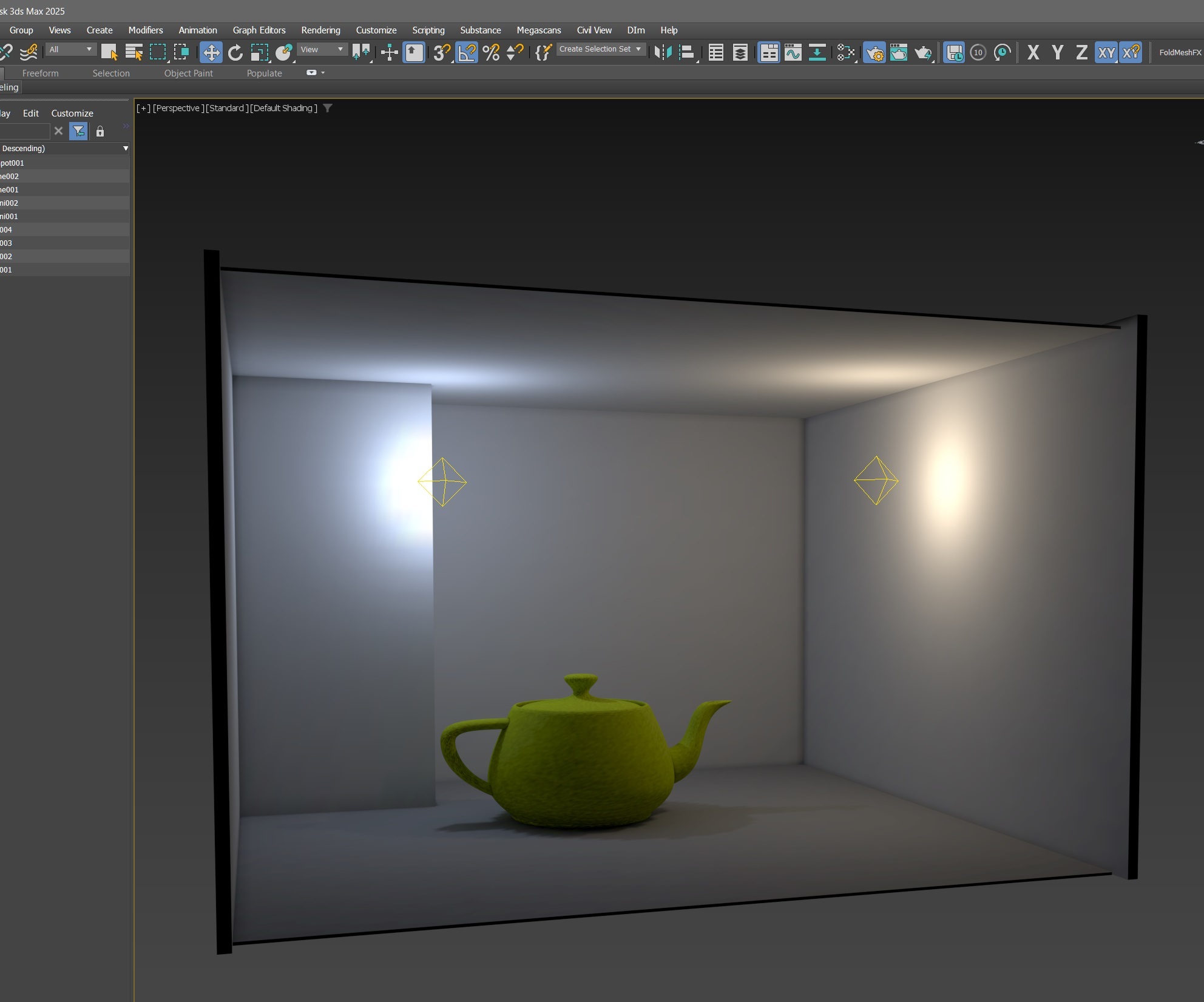This screenshot has width=1204, height=1002.
Task: Click Select by Name icon
Action: point(134,53)
